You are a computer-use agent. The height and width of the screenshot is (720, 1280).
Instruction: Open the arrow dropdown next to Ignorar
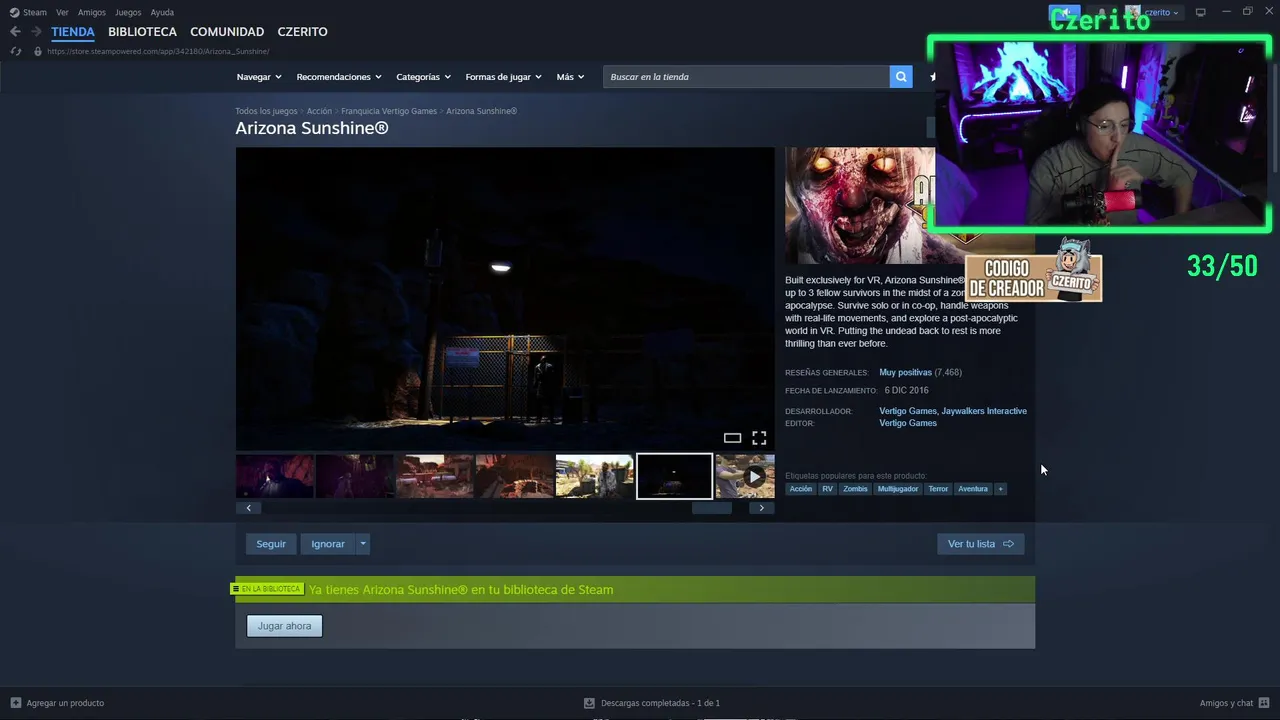[x=363, y=544]
